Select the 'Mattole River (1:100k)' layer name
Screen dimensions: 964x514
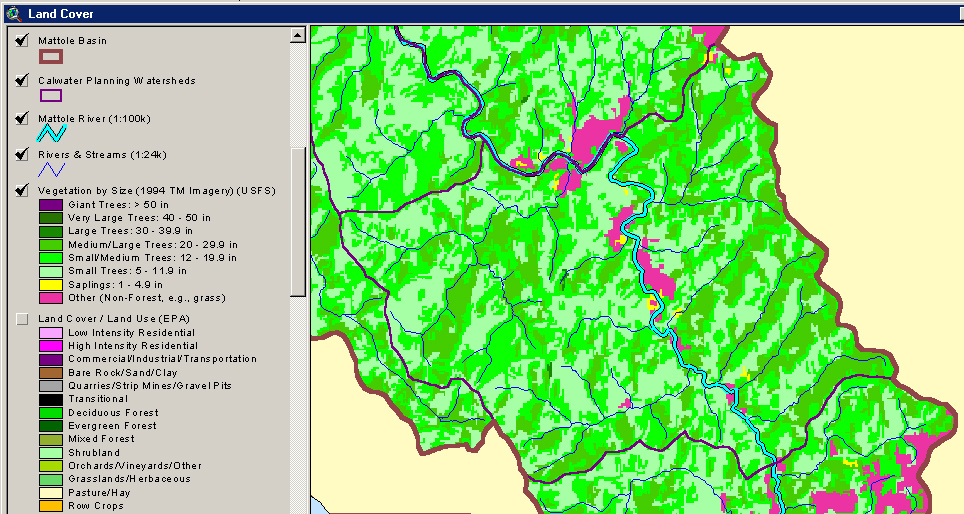point(94,119)
